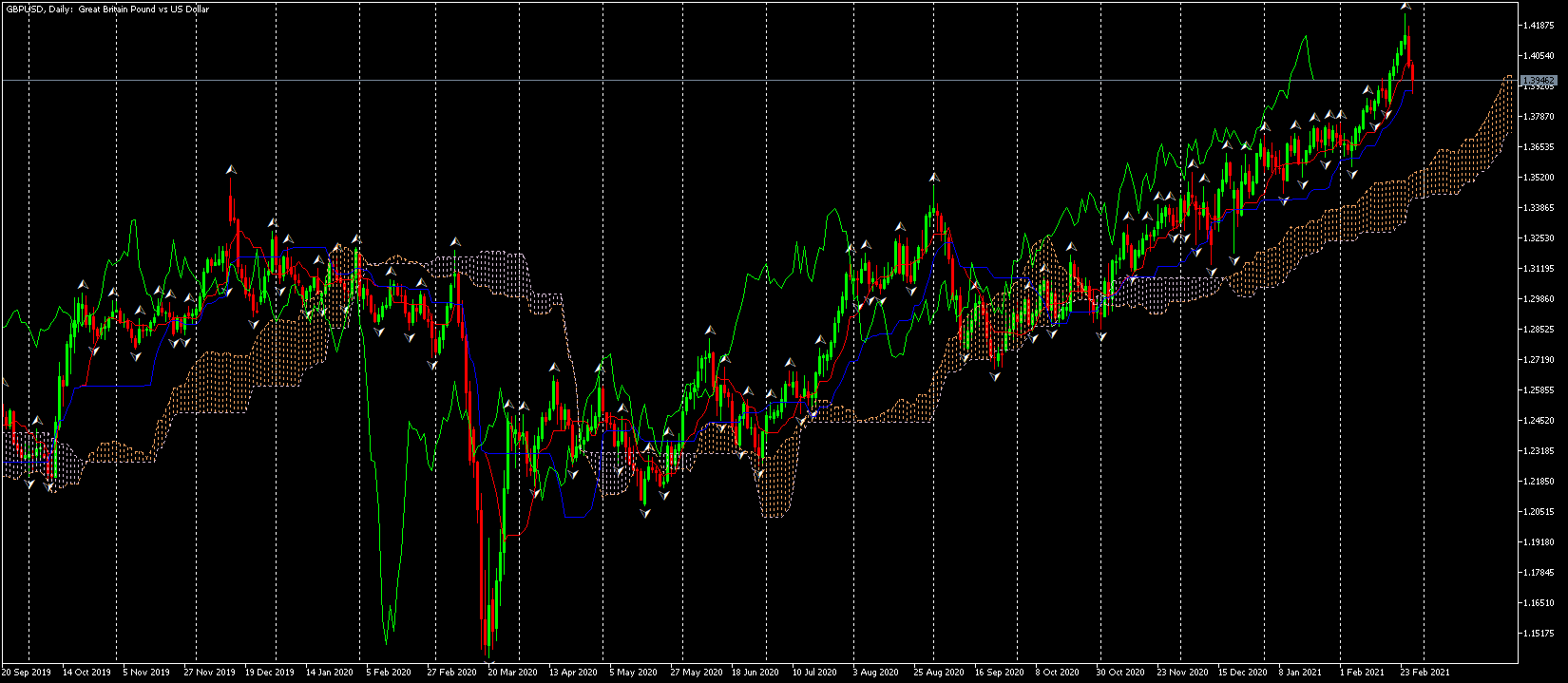The height and width of the screenshot is (683, 1568).
Task: Select the 1.27190 level on price axis
Action: 1538,360
